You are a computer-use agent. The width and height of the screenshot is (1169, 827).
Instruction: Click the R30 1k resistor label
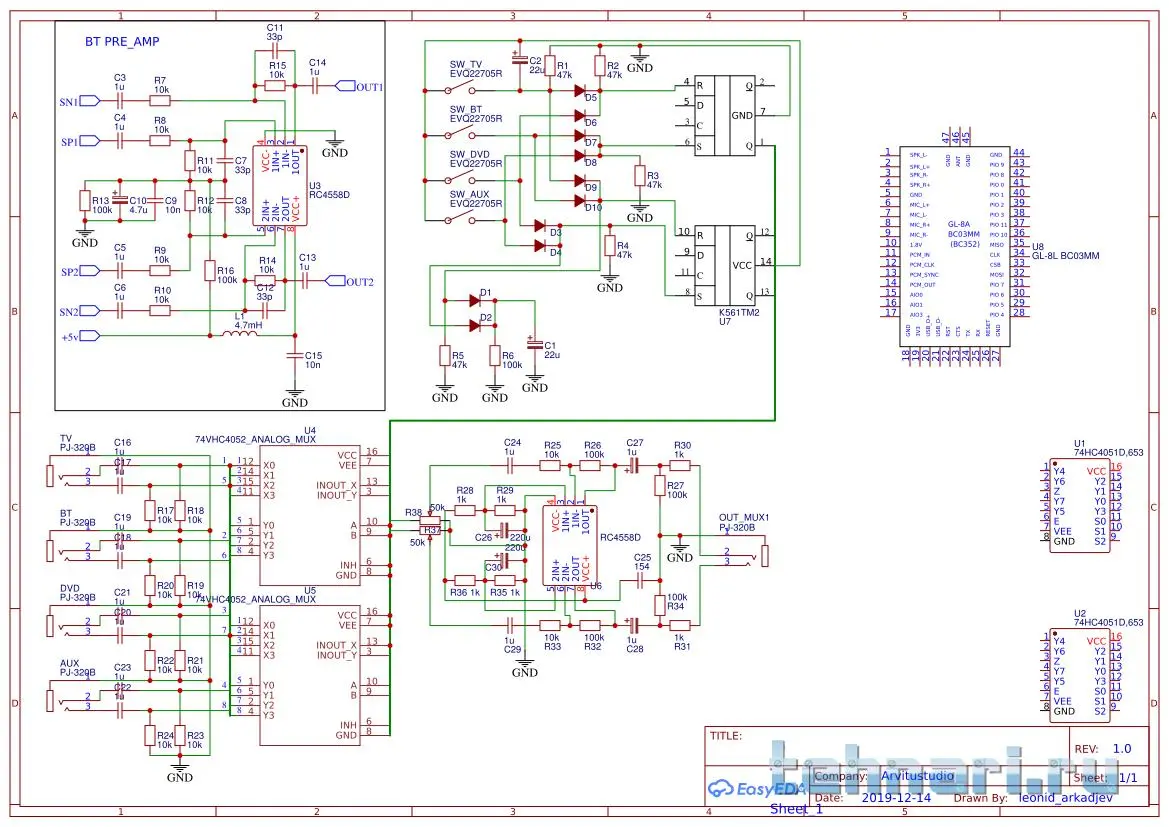682,450
